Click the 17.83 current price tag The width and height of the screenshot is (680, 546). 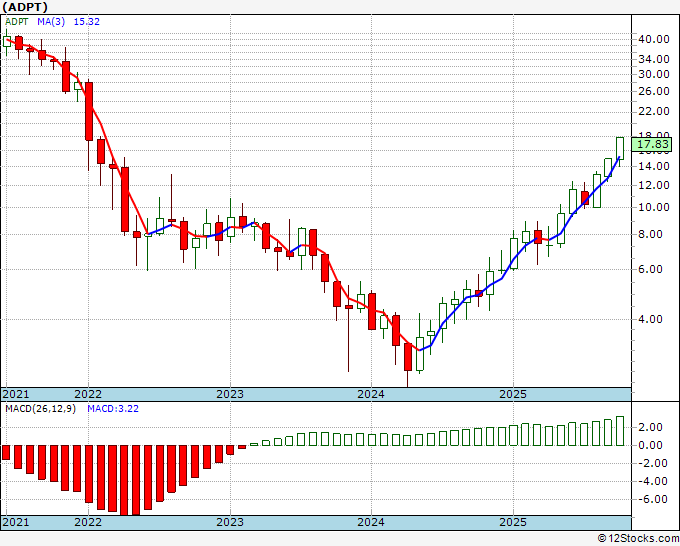652,144
